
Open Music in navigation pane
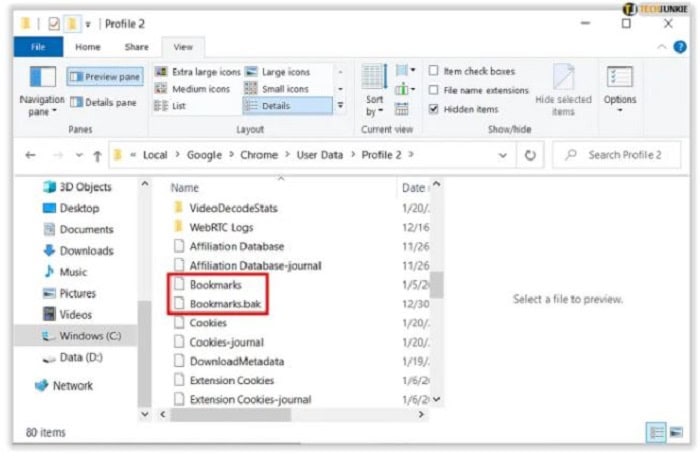point(65,272)
